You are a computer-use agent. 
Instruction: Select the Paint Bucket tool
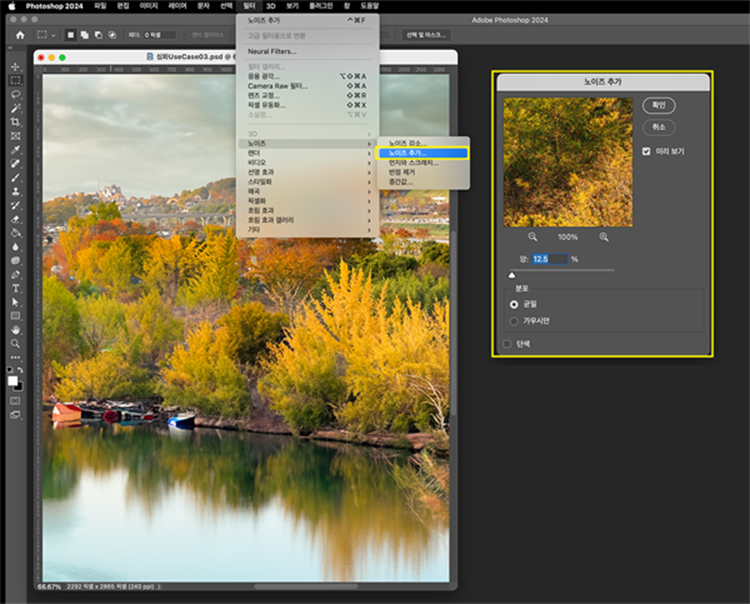pyautogui.click(x=15, y=233)
